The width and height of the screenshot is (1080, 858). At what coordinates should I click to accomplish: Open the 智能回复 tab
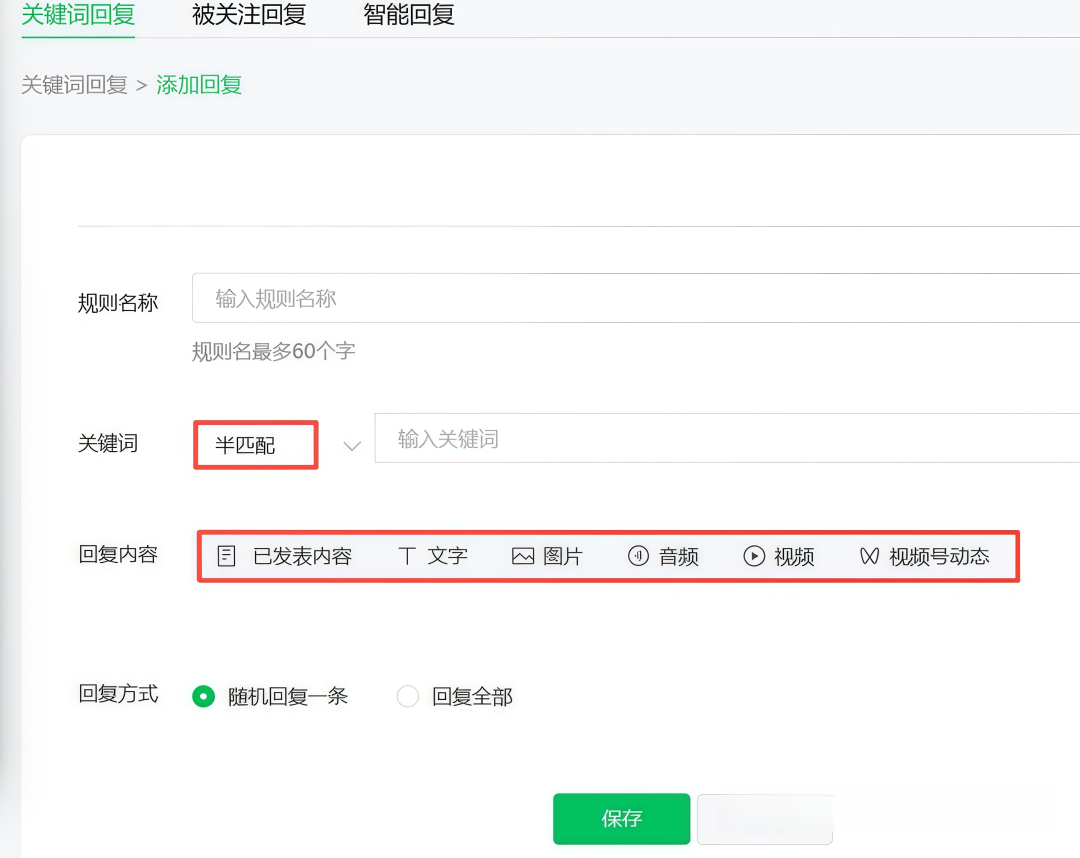point(408,14)
